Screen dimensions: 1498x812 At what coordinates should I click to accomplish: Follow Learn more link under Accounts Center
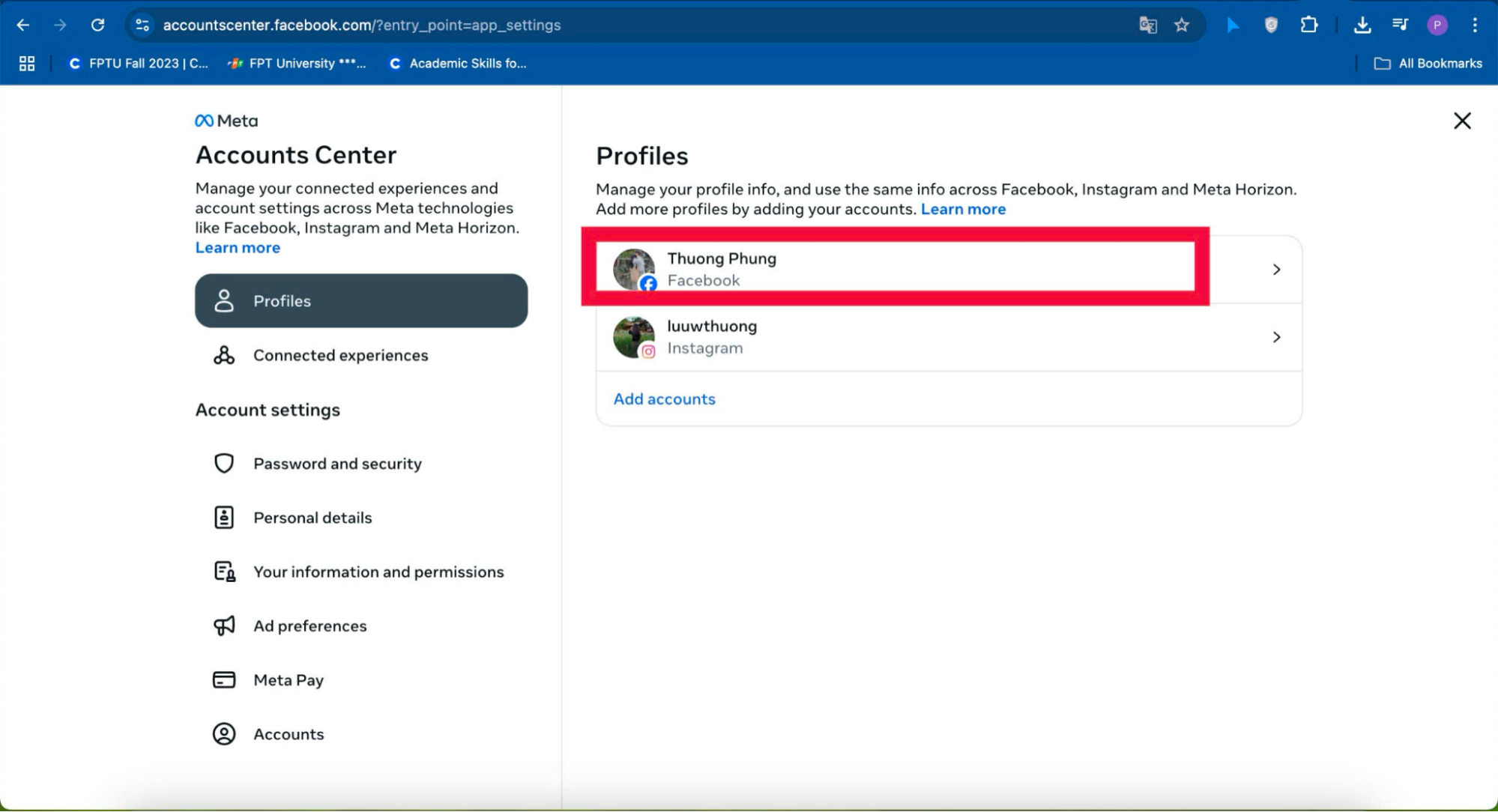[x=238, y=248]
